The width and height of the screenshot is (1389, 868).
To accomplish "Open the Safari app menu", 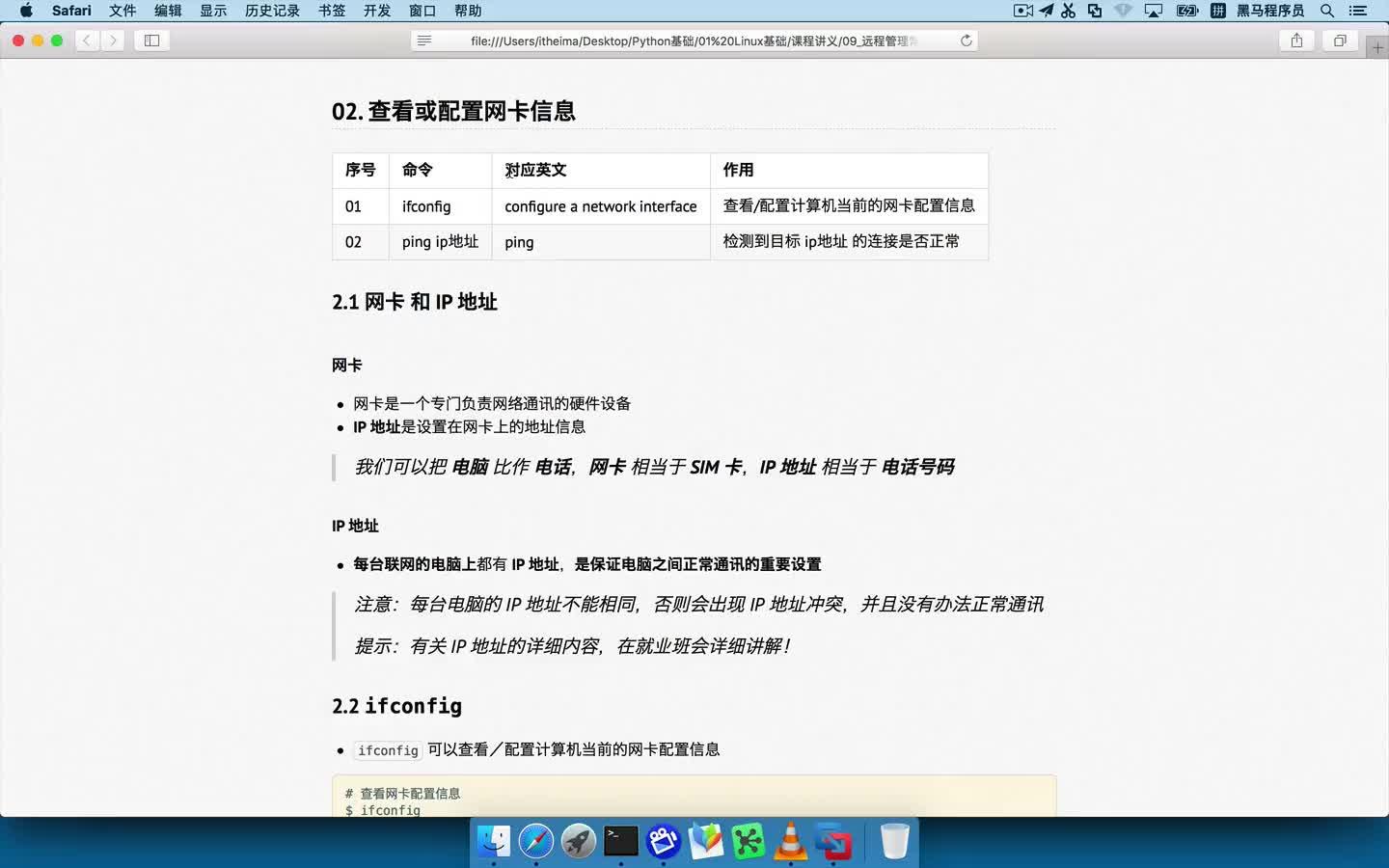I will pyautogui.click(x=71, y=11).
